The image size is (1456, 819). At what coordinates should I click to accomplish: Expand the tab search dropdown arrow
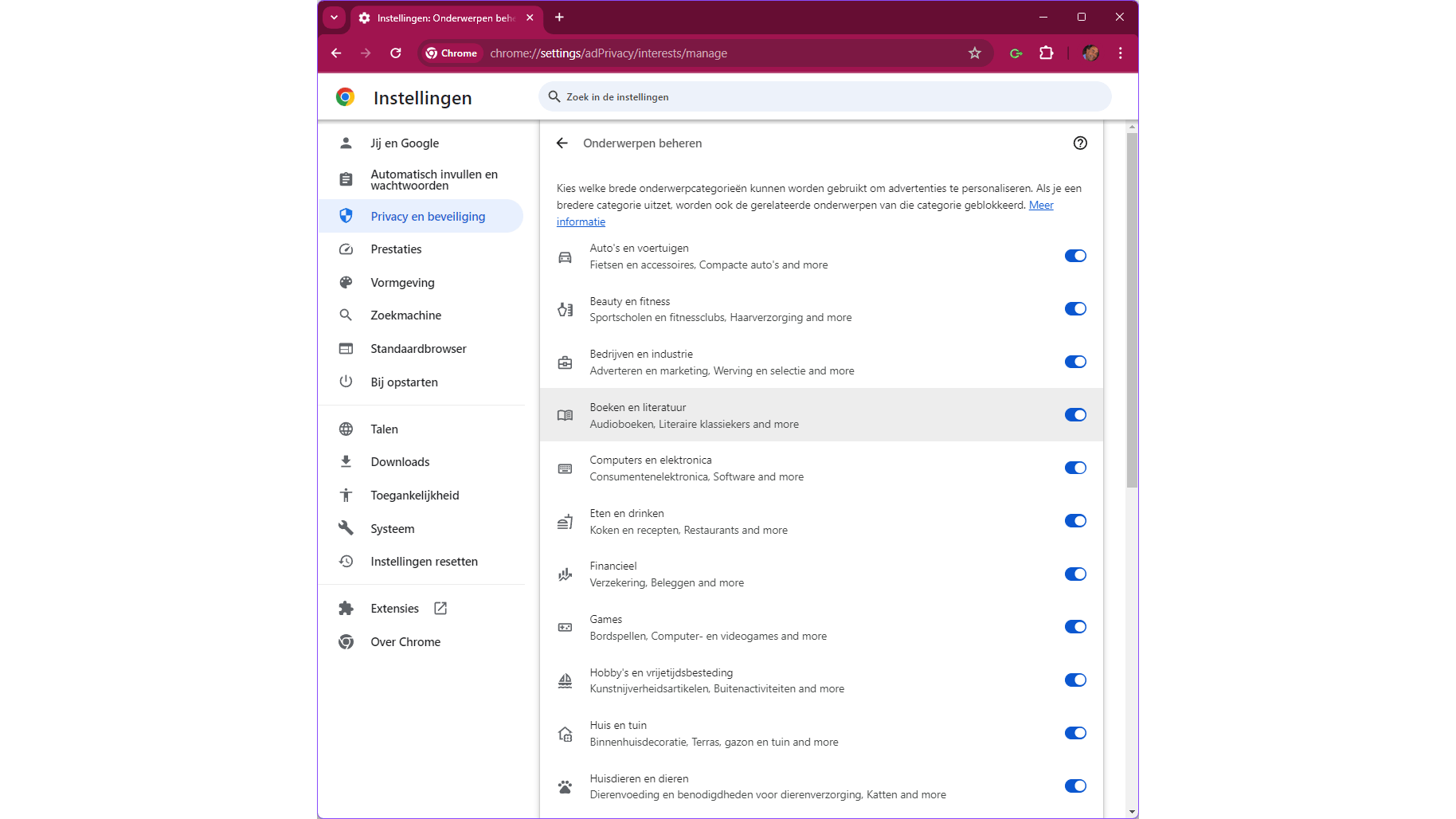[x=335, y=18]
